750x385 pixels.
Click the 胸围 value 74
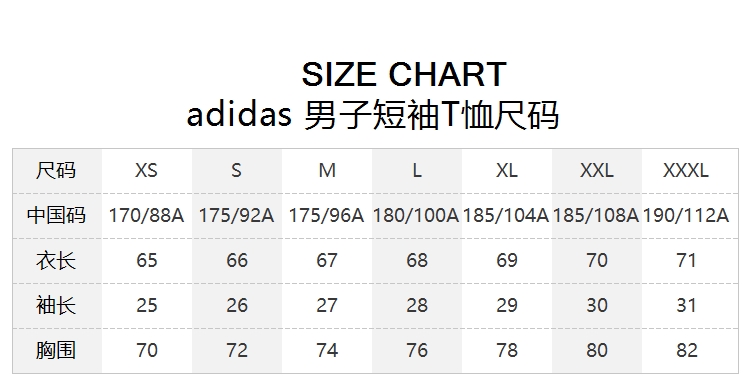tap(327, 350)
